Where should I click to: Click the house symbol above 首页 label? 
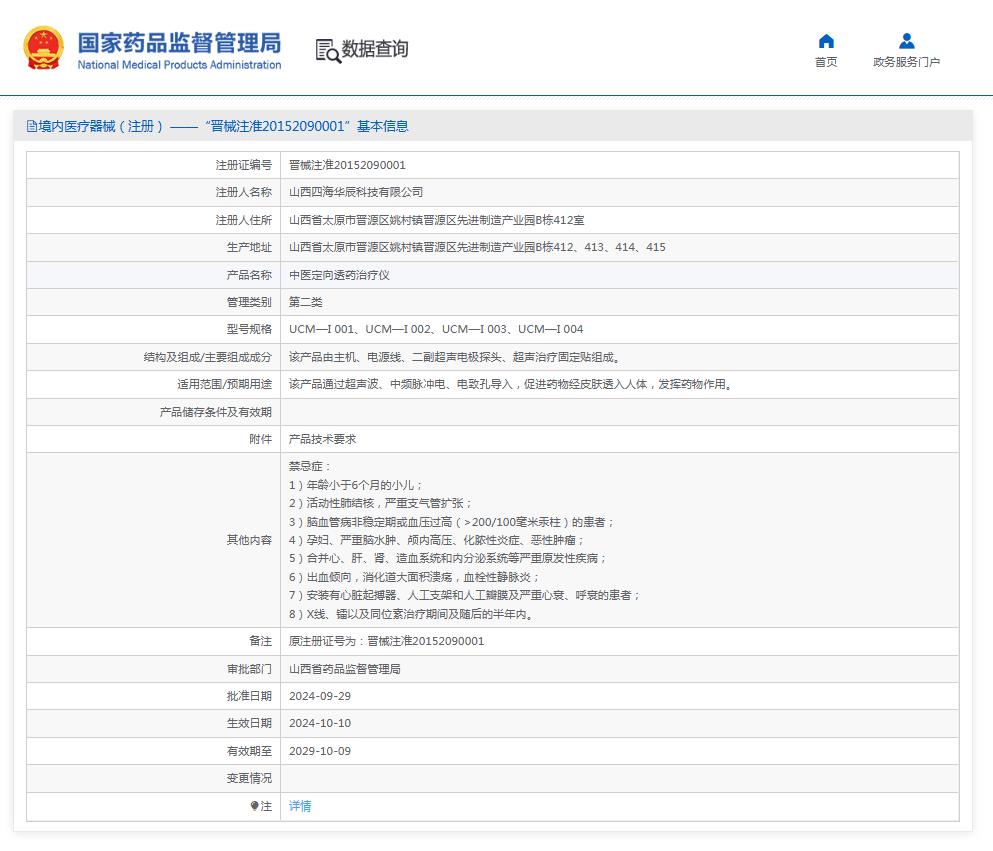[x=826, y=40]
